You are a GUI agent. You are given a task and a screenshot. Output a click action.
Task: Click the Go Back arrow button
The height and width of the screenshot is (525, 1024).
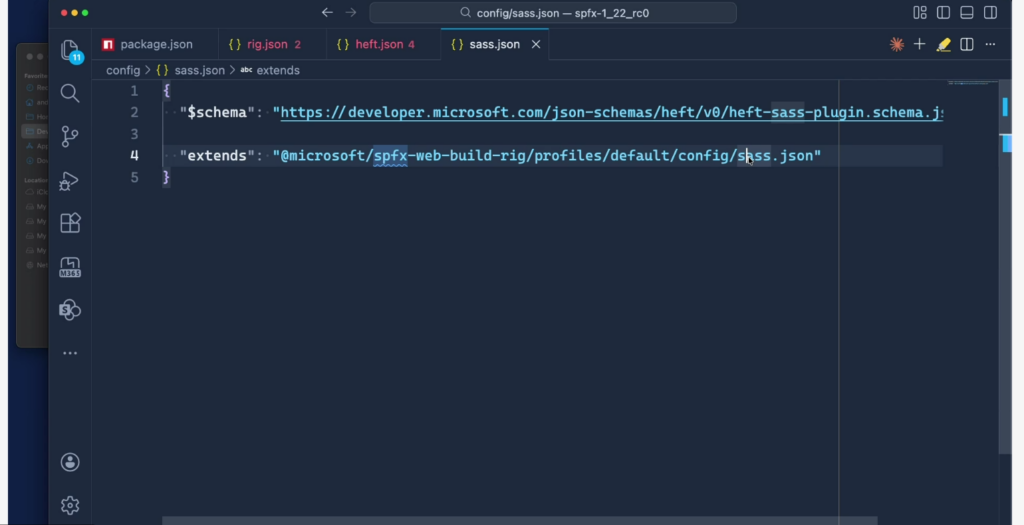tap(327, 13)
